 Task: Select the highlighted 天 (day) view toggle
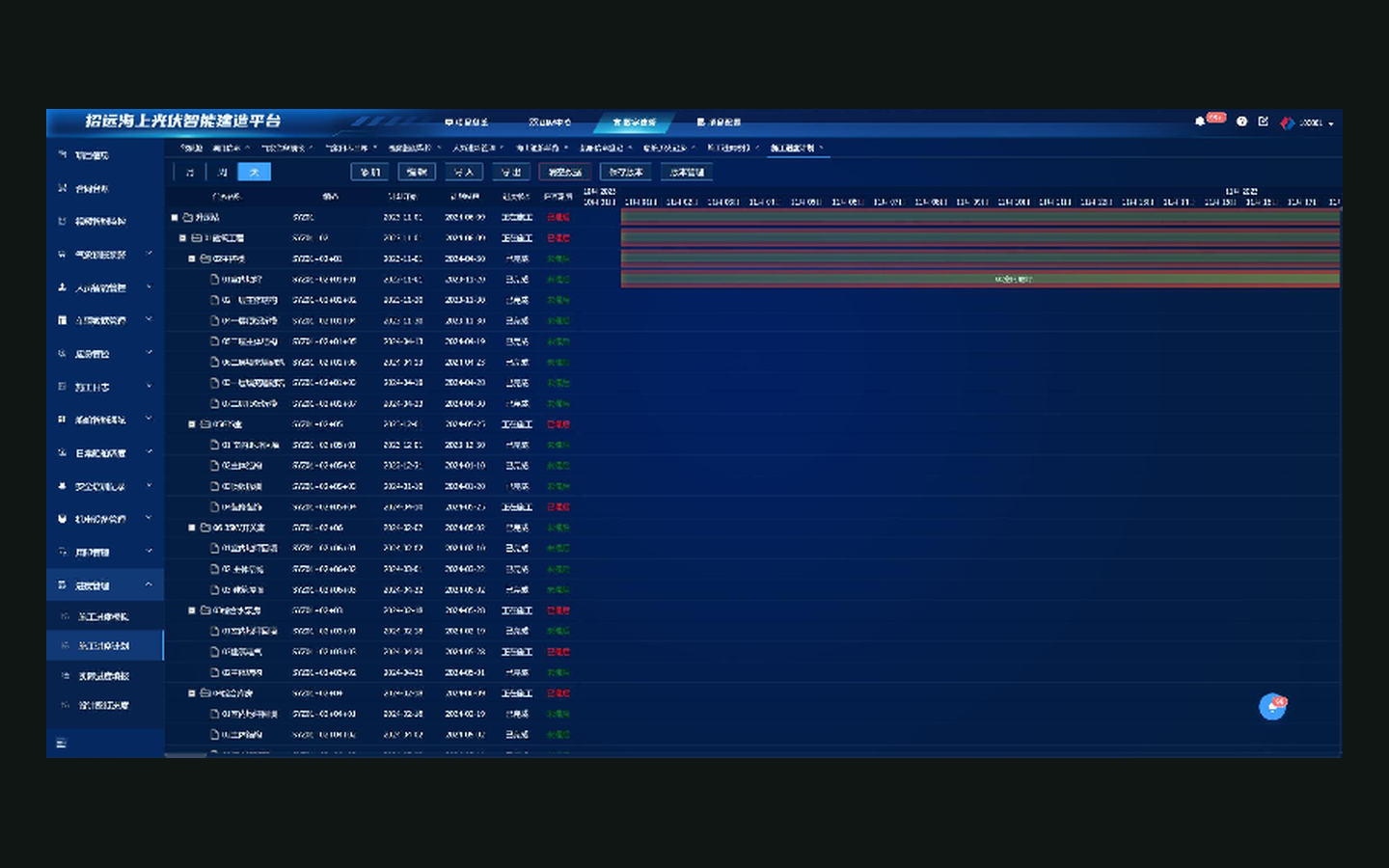coord(255,172)
